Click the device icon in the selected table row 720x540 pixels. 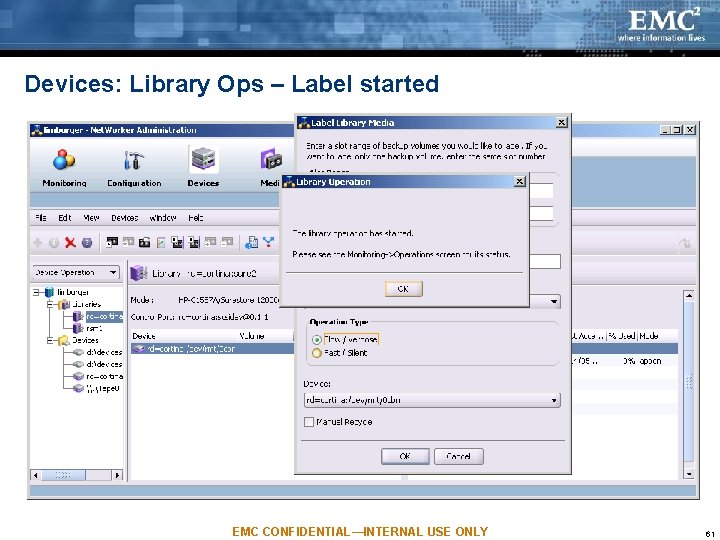click(139, 349)
